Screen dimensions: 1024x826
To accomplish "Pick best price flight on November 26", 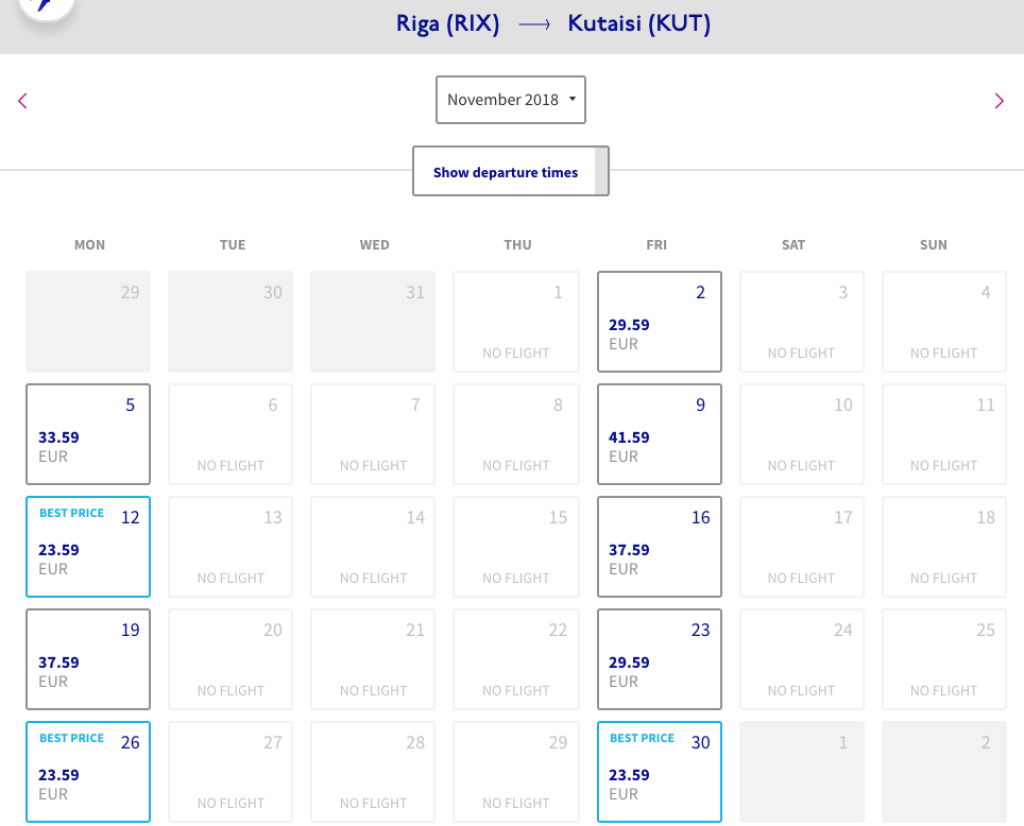I will 88,772.
